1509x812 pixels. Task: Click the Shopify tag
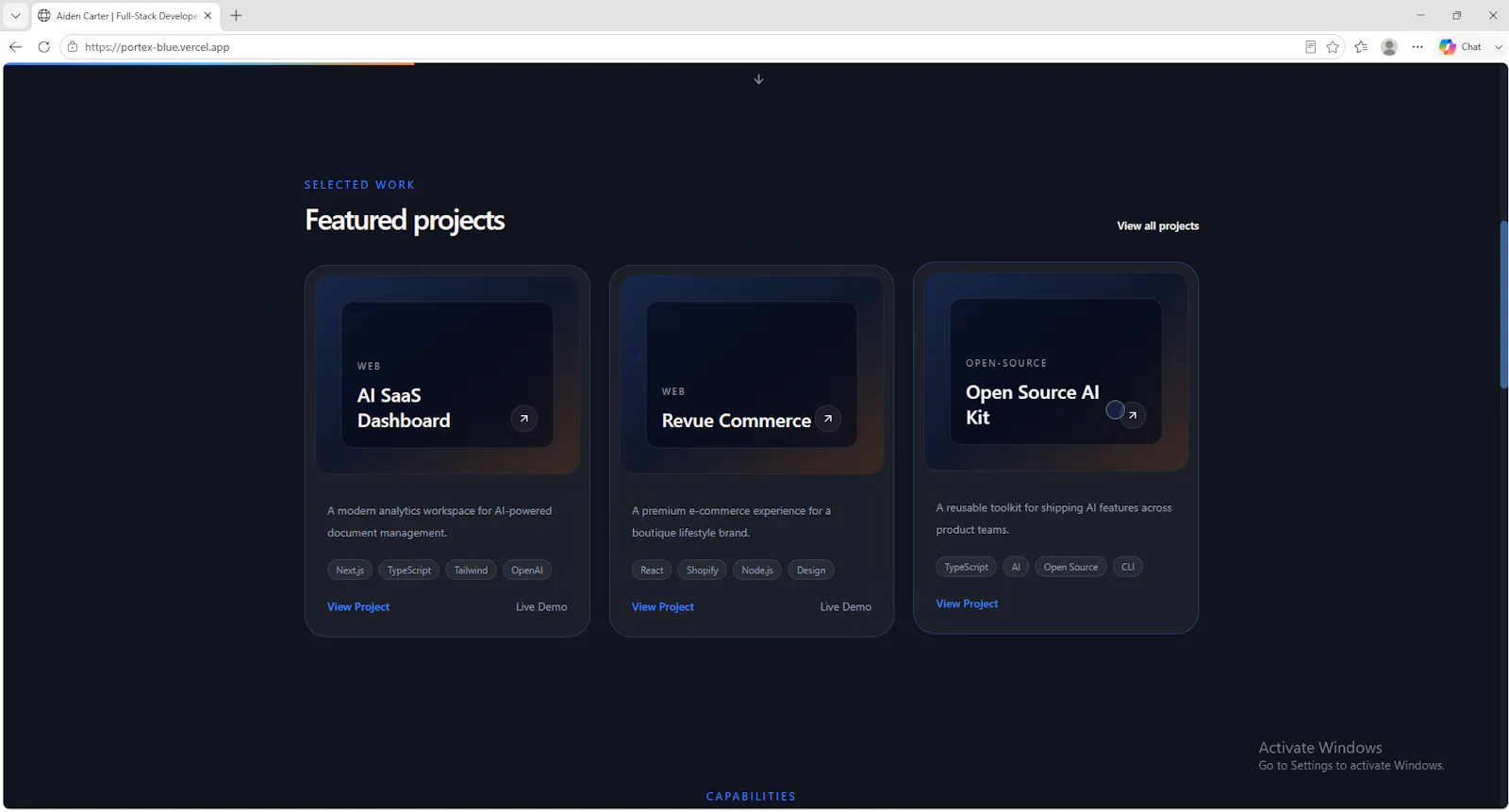pyautogui.click(x=702, y=570)
